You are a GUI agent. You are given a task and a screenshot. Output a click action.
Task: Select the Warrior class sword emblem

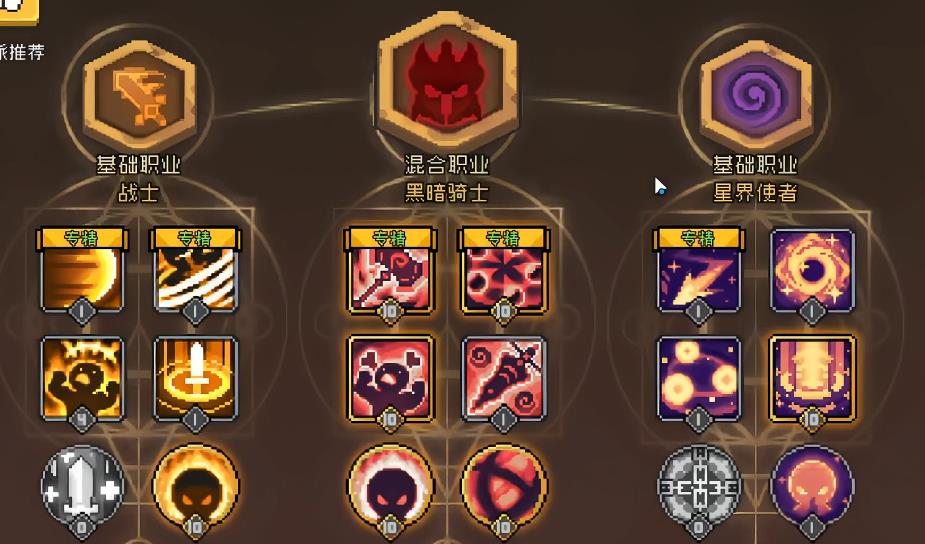tap(139, 96)
